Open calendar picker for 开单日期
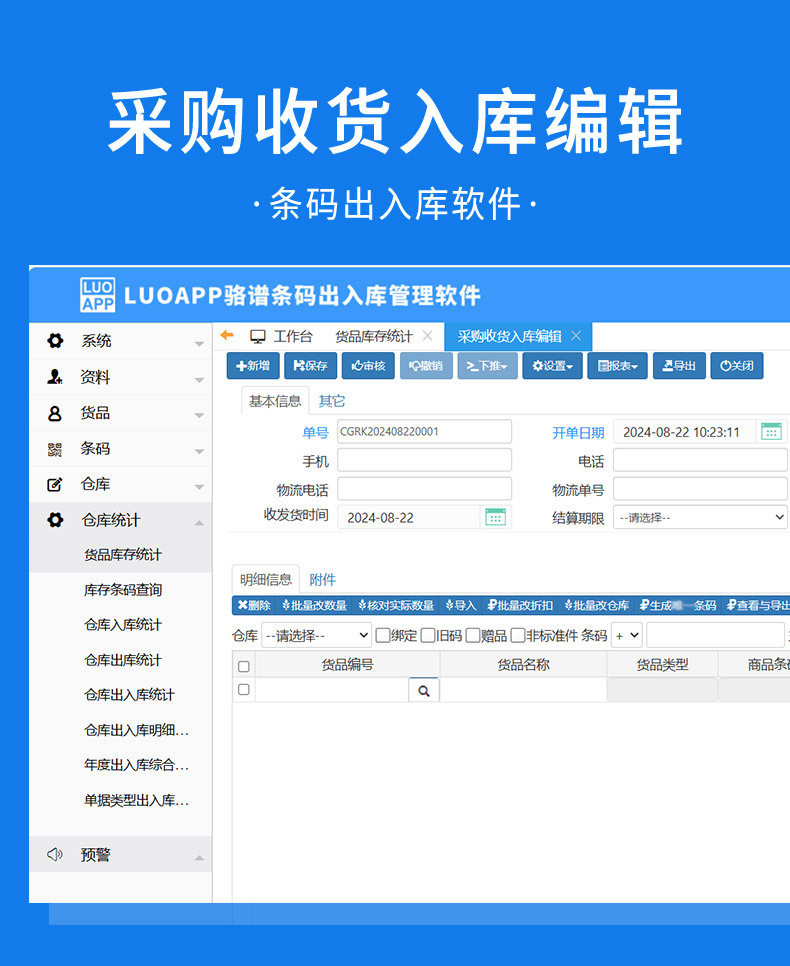 point(771,431)
